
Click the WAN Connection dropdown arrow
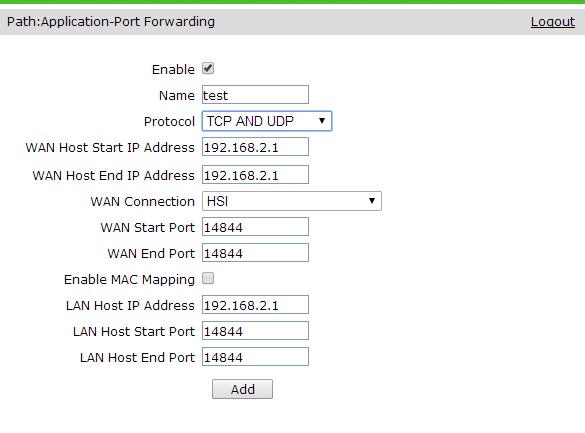372,201
